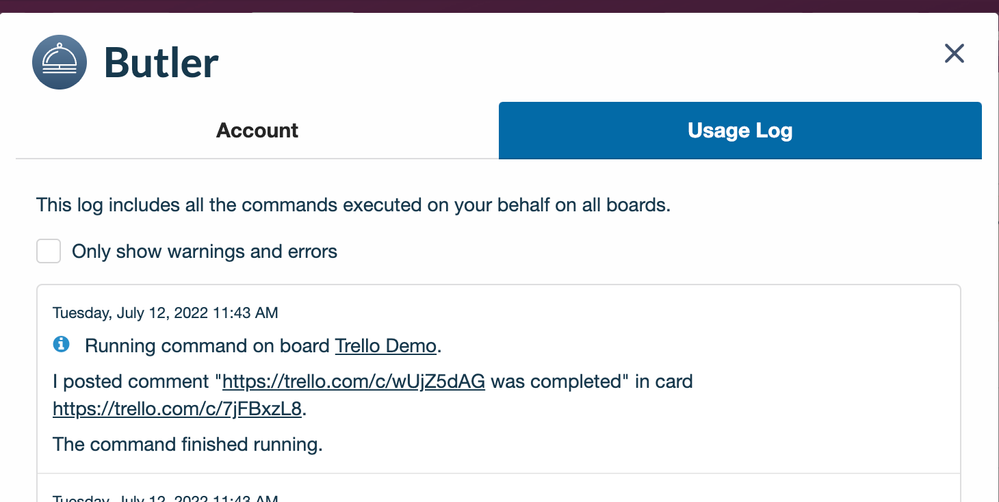
Task: Click the 'Running command on board' text
Action: point(208,346)
